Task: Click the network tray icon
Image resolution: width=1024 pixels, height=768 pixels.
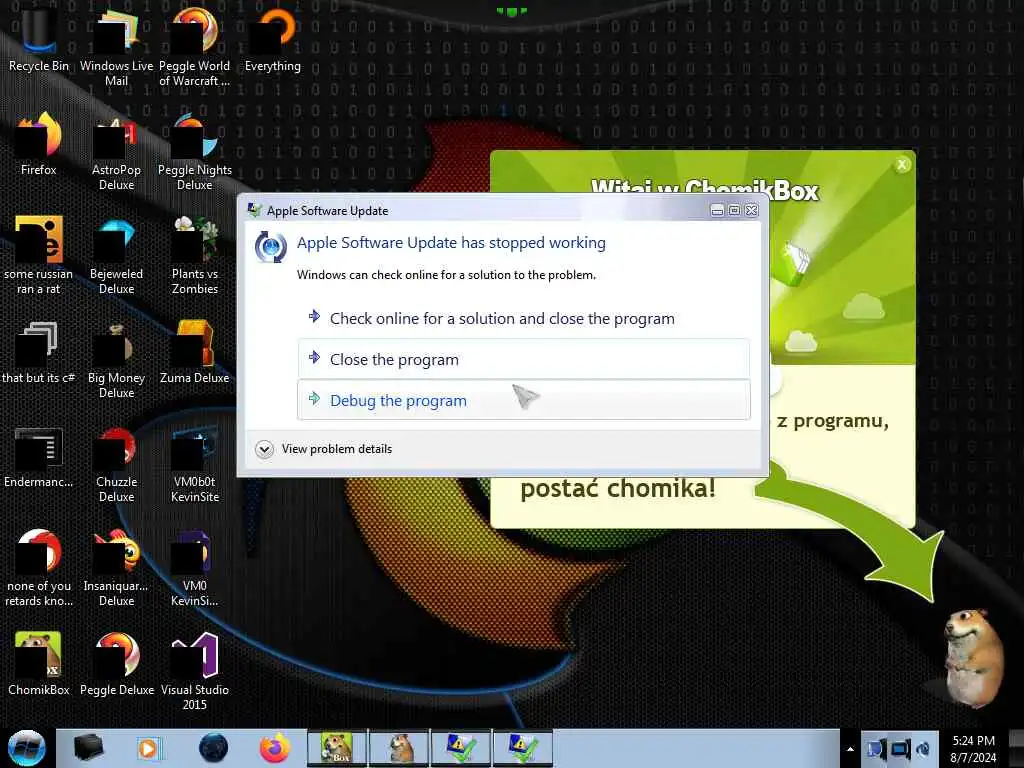Action: pyautogui.click(x=900, y=749)
